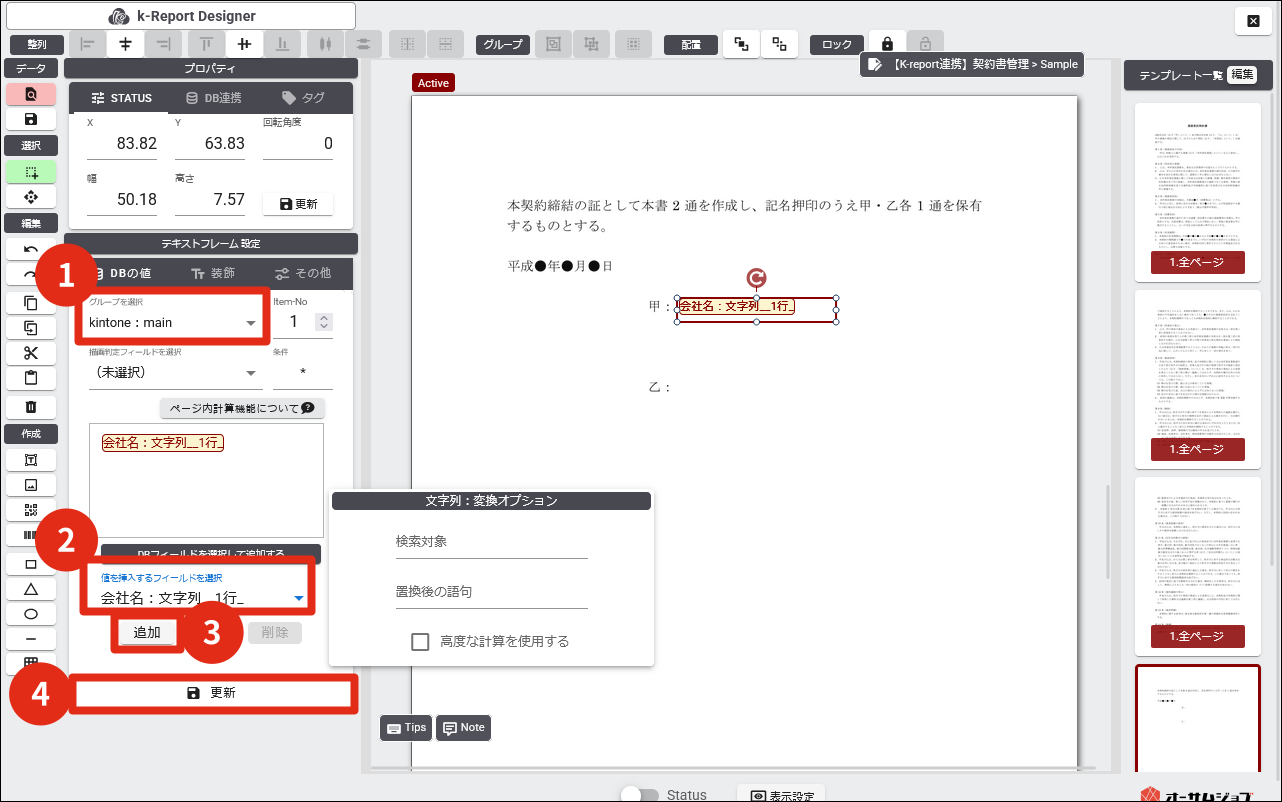The width and height of the screenshot is (1282, 802).
Task: Open the 会社名 insert-field dropdown
Action: pyautogui.click(x=200, y=598)
